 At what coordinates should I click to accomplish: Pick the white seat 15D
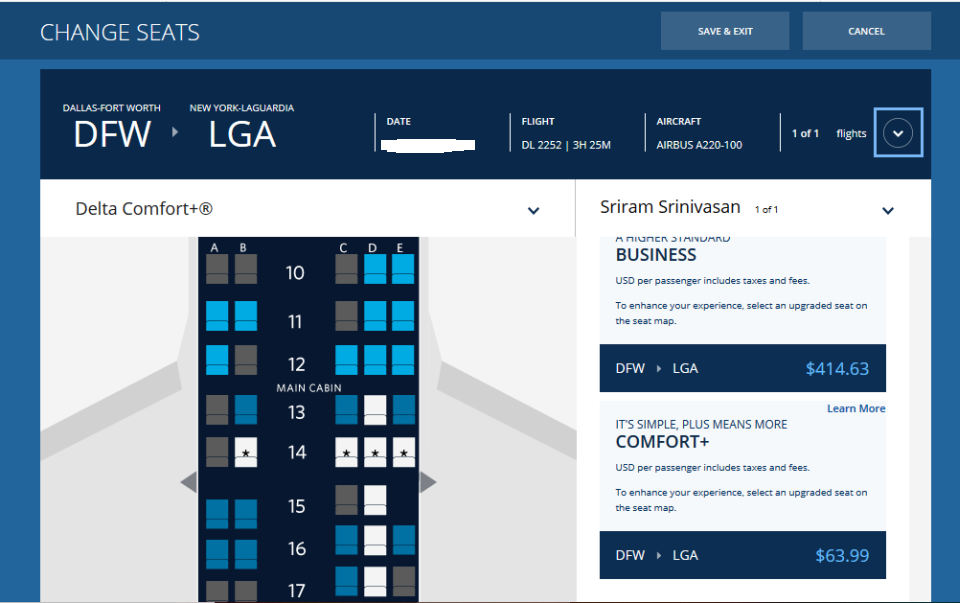[x=375, y=500]
